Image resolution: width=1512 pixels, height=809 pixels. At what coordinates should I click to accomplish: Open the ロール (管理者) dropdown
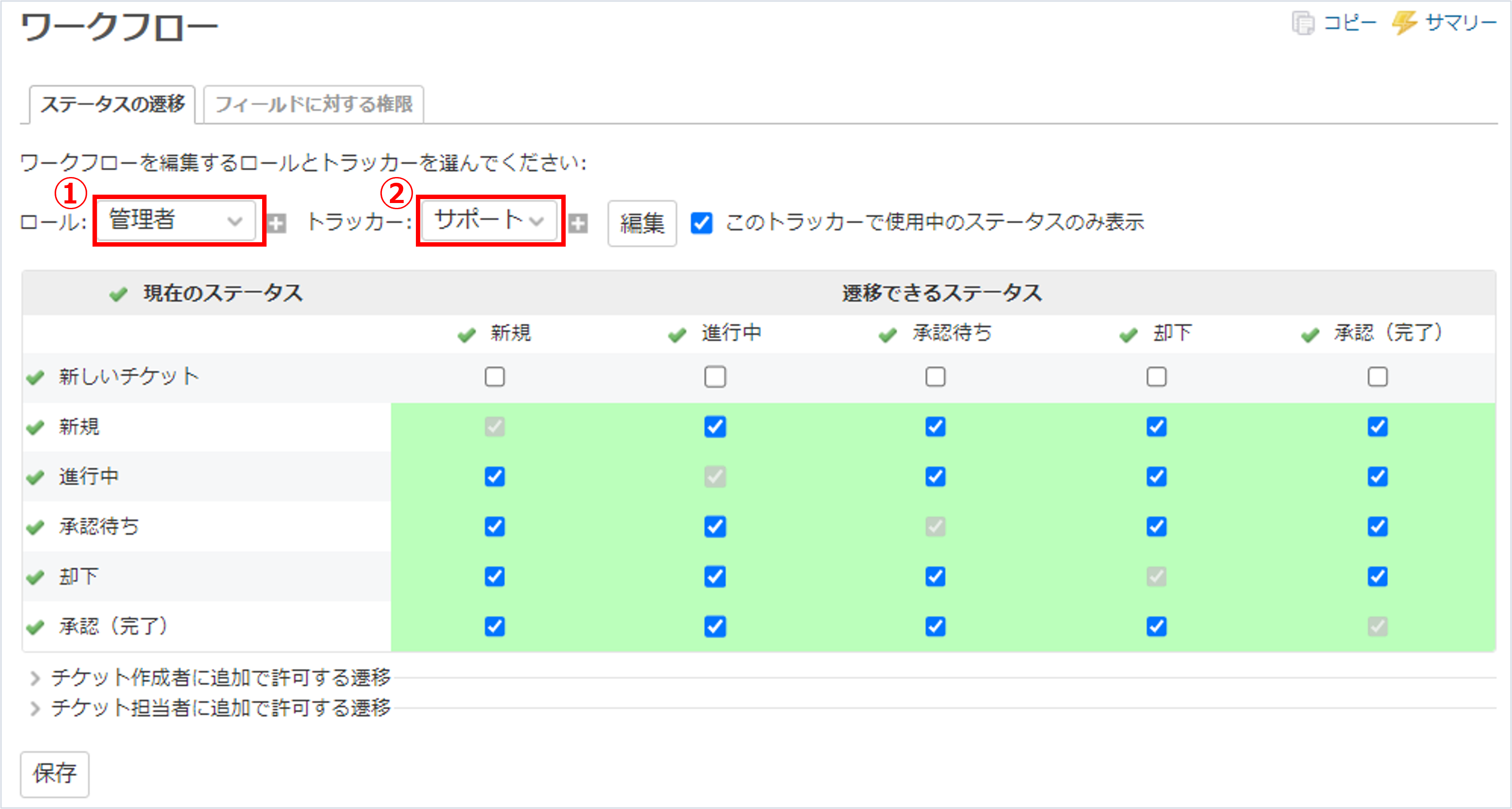click(x=175, y=220)
